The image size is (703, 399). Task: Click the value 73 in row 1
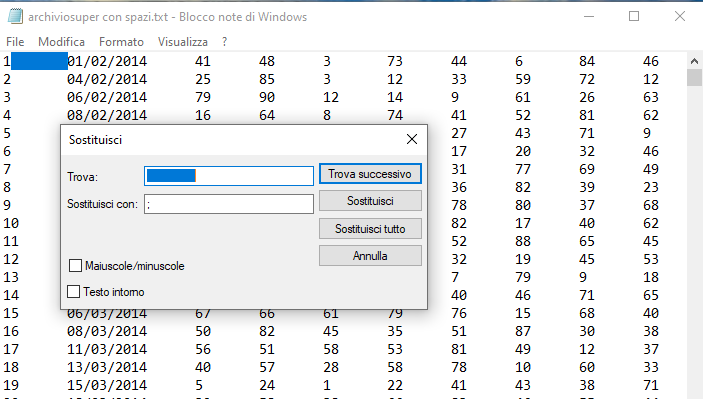pyautogui.click(x=395, y=61)
